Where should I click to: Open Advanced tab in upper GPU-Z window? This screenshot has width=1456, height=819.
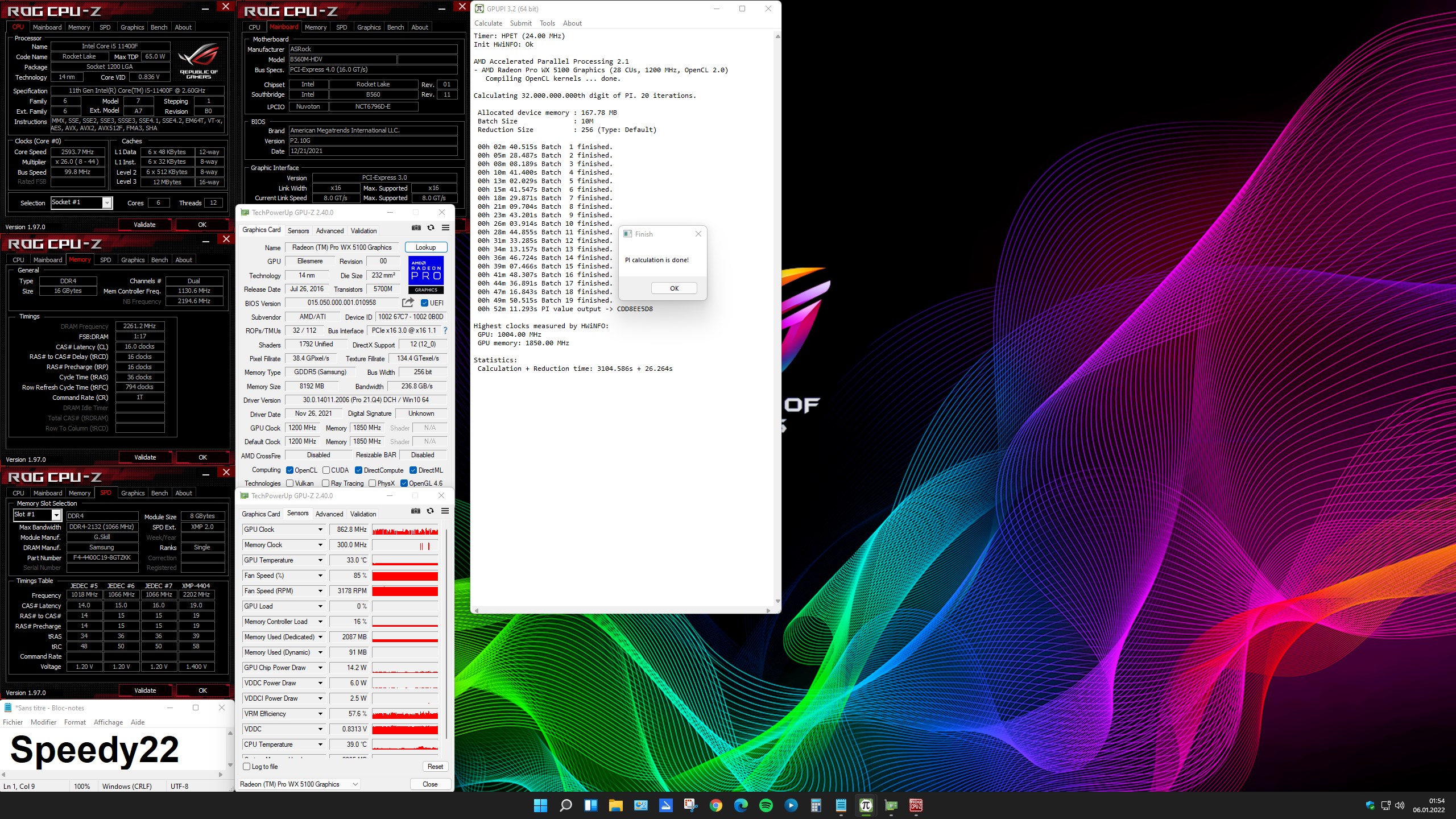click(x=330, y=231)
